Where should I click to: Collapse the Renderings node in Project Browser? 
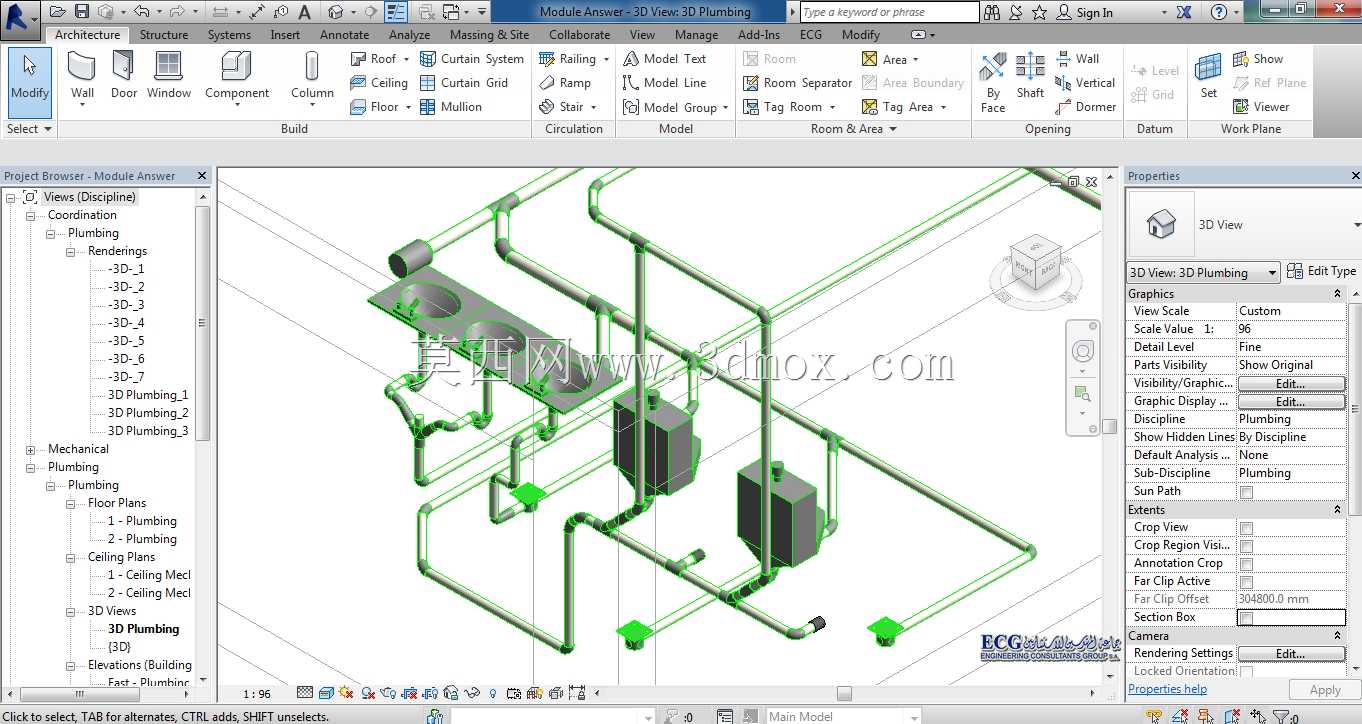(71, 252)
